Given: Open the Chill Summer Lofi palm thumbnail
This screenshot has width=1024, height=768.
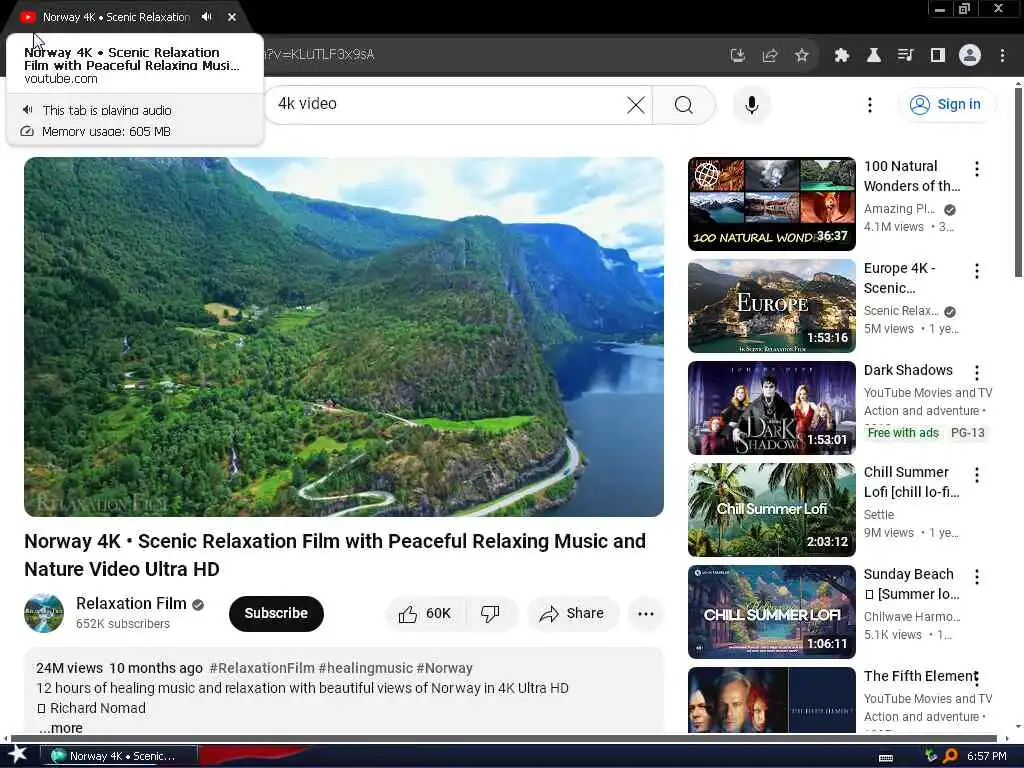Looking at the screenshot, I should pyautogui.click(x=771, y=509).
